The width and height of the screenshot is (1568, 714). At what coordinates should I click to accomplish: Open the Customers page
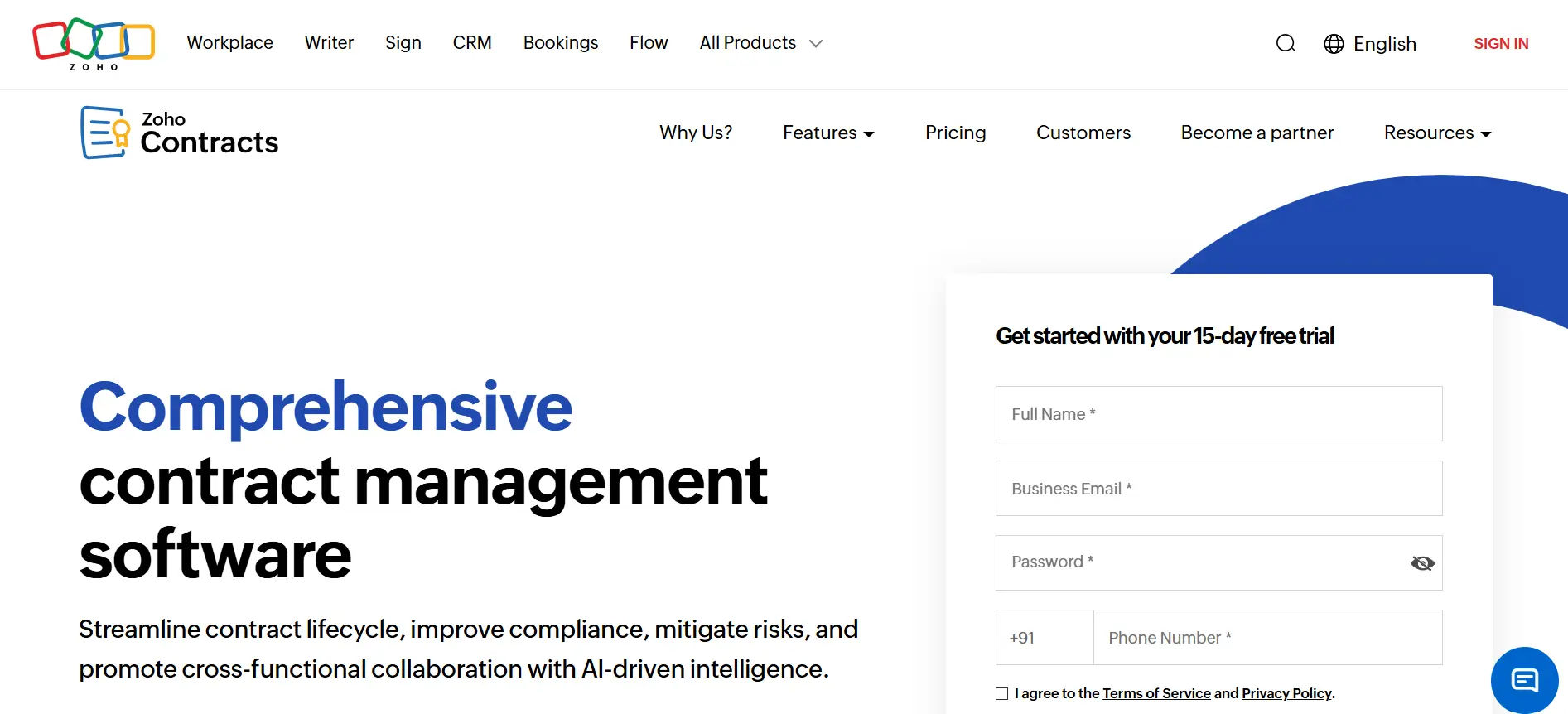(1083, 133)
